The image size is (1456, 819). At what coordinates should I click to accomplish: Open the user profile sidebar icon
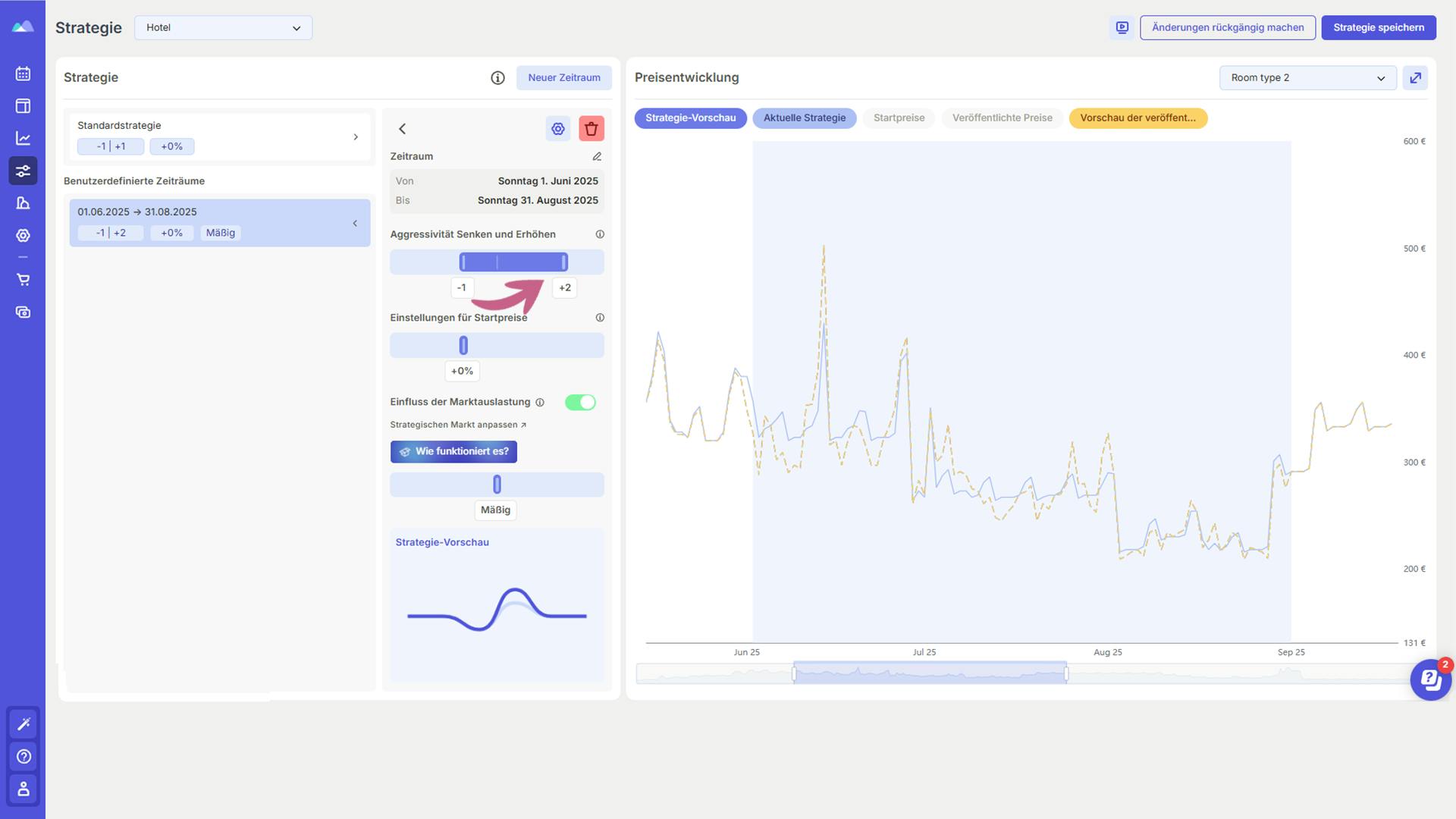pyautogui.click(x=24, y=789)
